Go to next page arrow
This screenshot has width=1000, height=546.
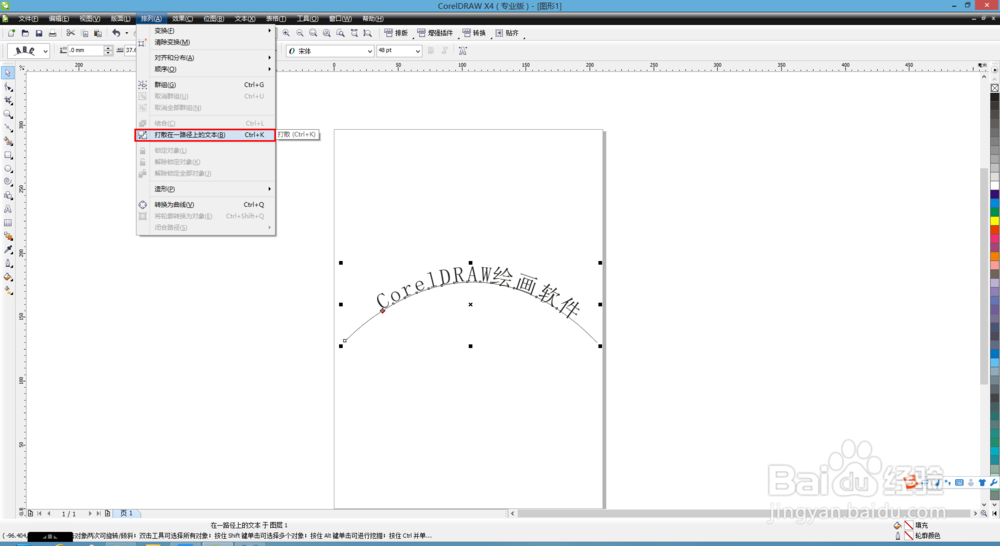pos(90,513)
